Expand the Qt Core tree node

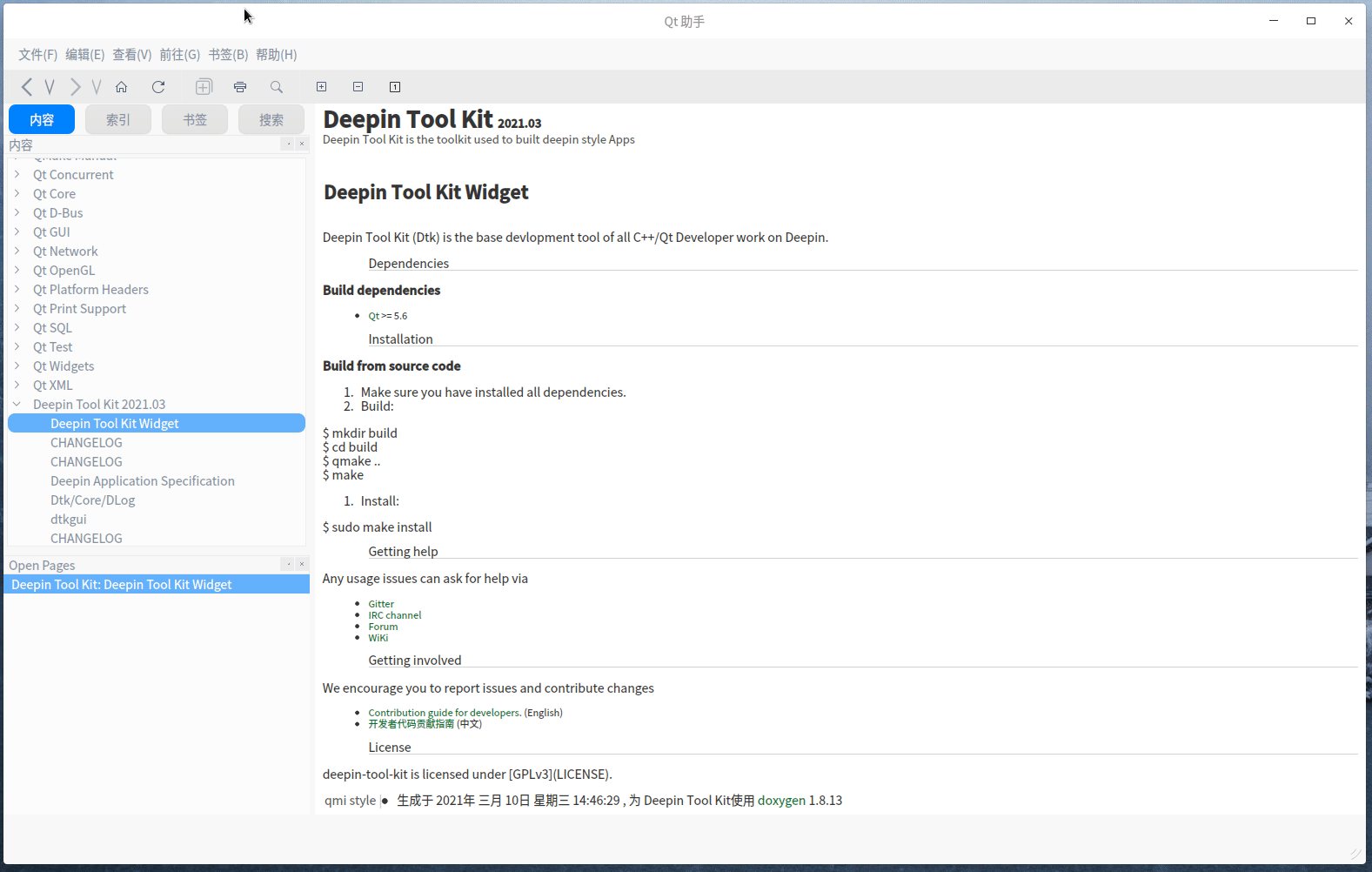pos(17,194)
